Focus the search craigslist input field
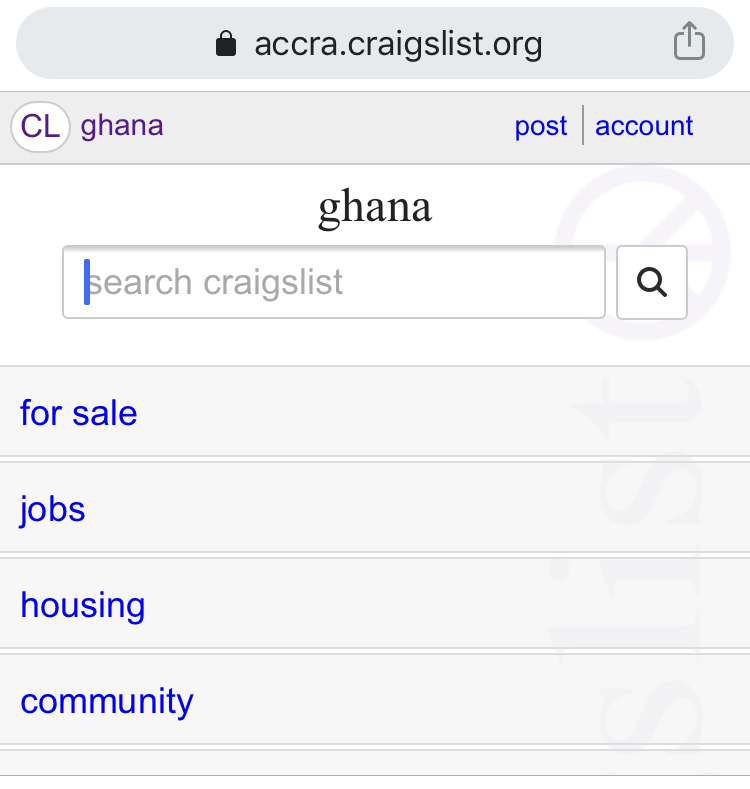This screenshot has height=789, width=750. click(x=334, y=283)
